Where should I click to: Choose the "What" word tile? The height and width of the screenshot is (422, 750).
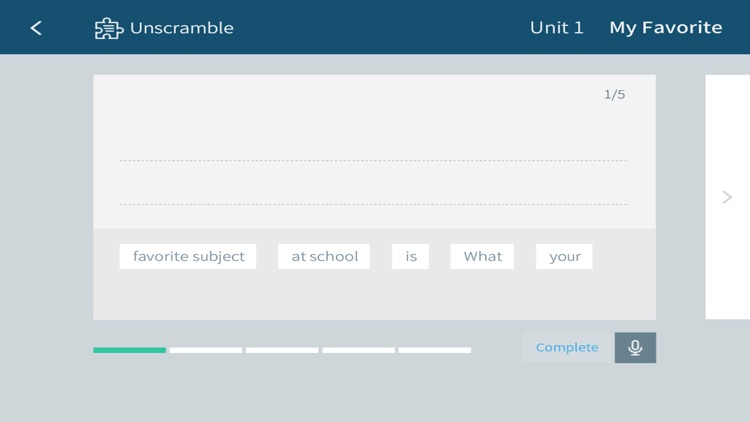[x=482, y=256]
